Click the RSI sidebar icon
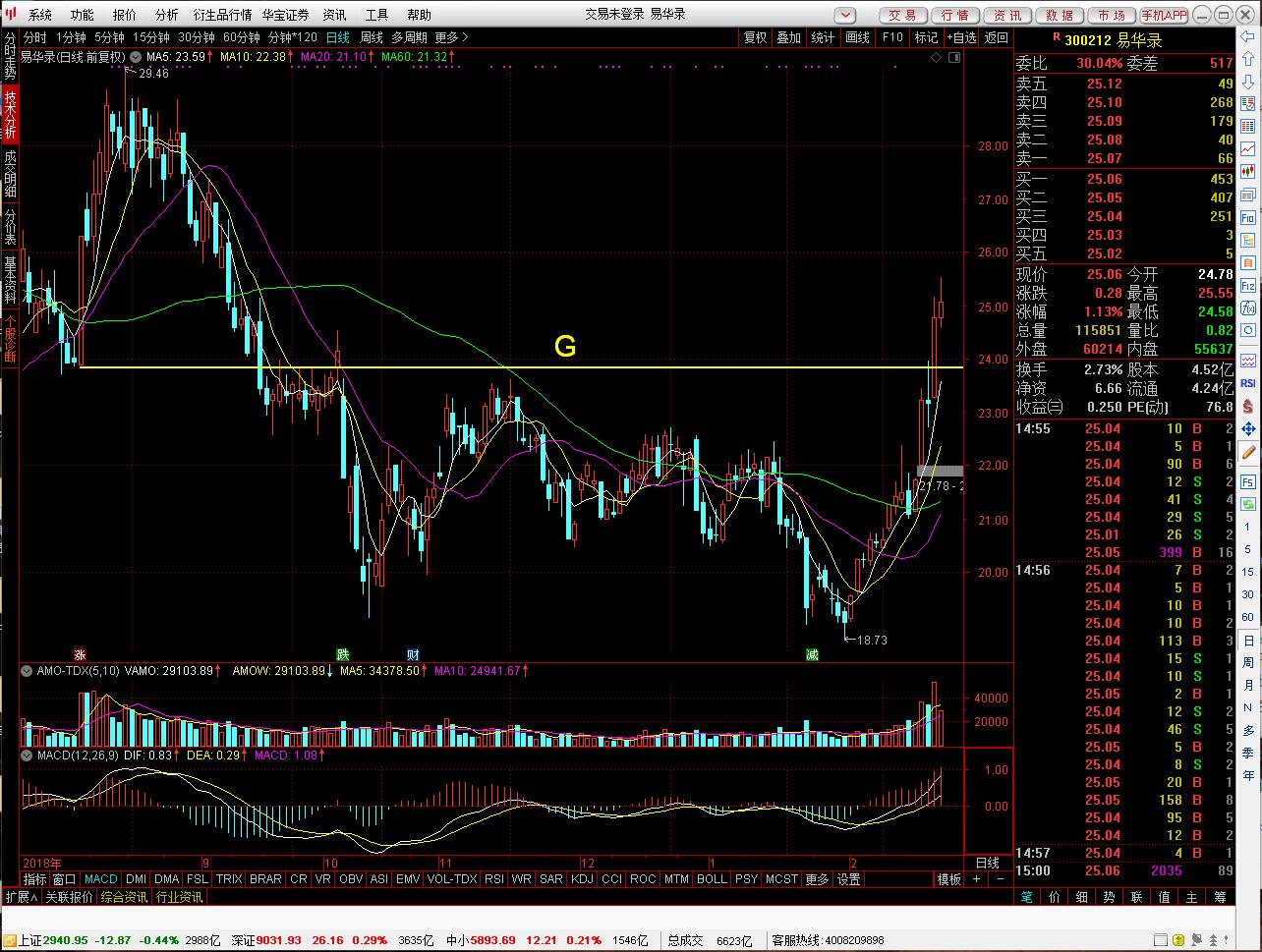The width and height of the screenshot is (1262, 952). click(1248, 383)
